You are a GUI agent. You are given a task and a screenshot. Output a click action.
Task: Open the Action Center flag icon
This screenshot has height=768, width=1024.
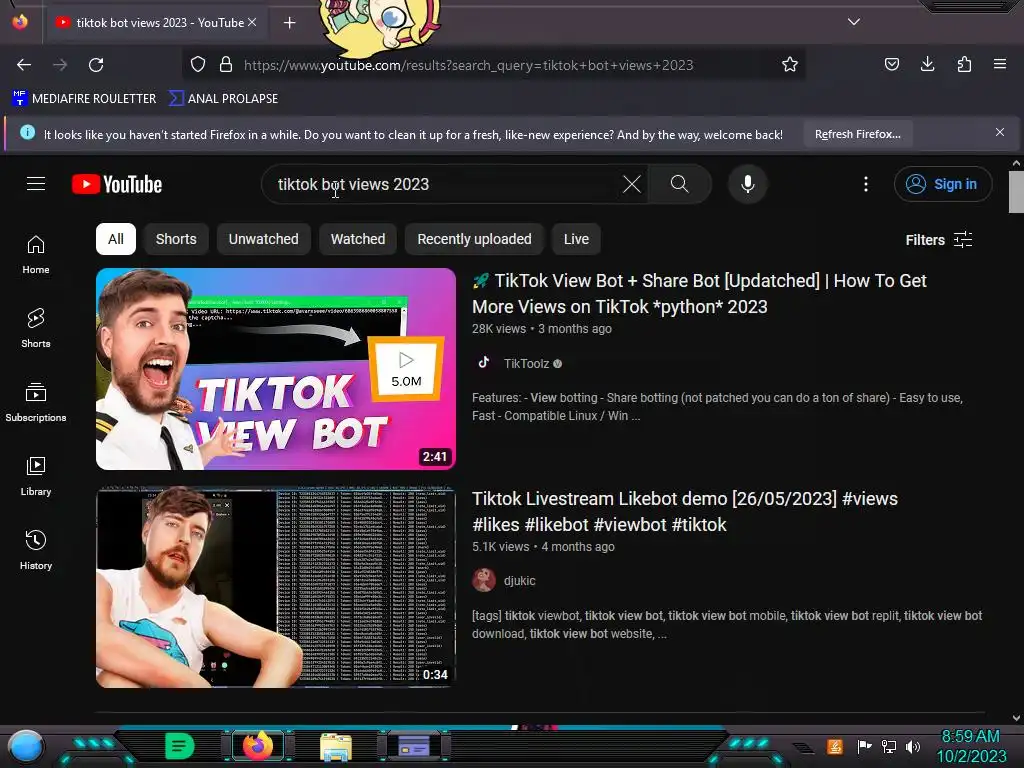(864, 746)
